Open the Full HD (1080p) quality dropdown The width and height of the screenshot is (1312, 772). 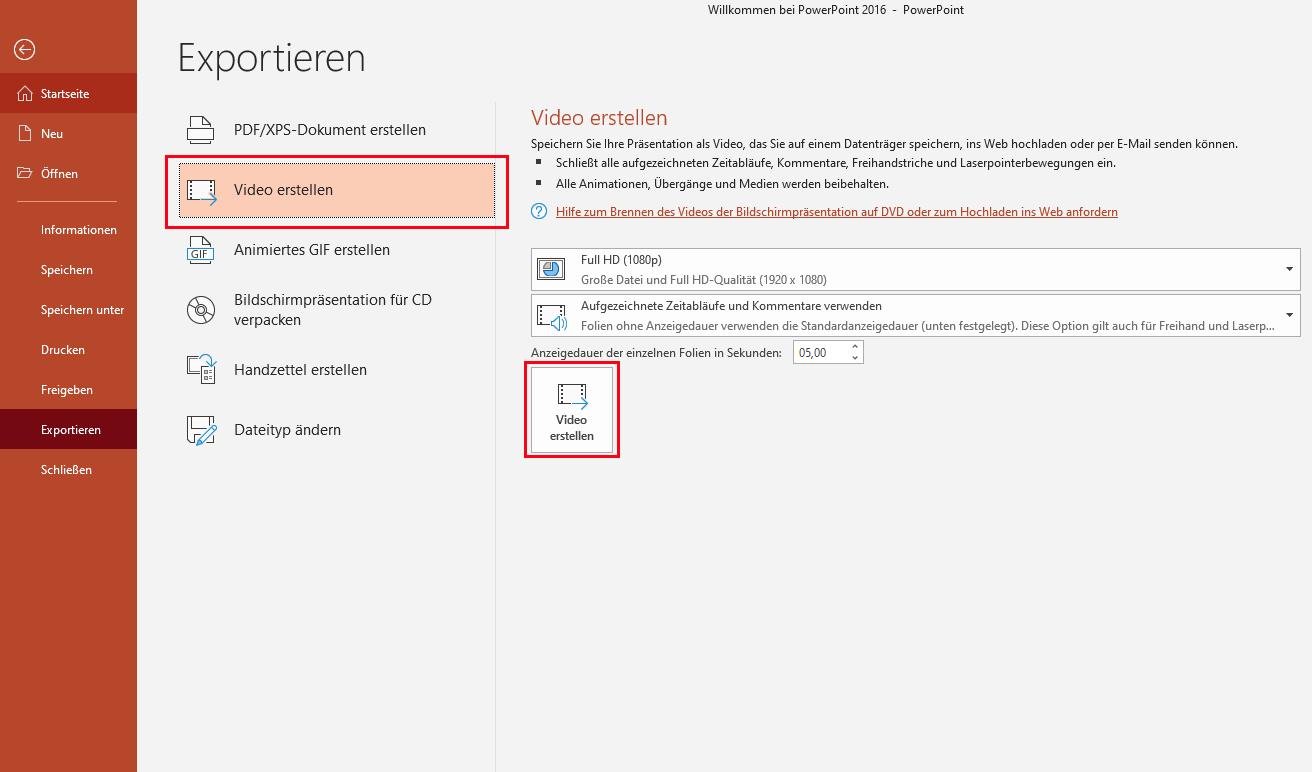[x=915, y=269]
